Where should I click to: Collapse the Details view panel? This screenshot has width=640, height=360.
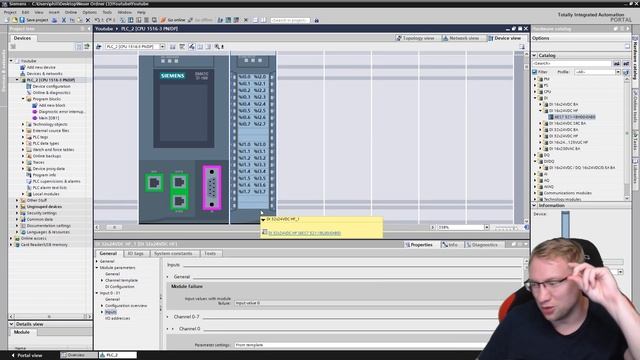coord(11,324)
